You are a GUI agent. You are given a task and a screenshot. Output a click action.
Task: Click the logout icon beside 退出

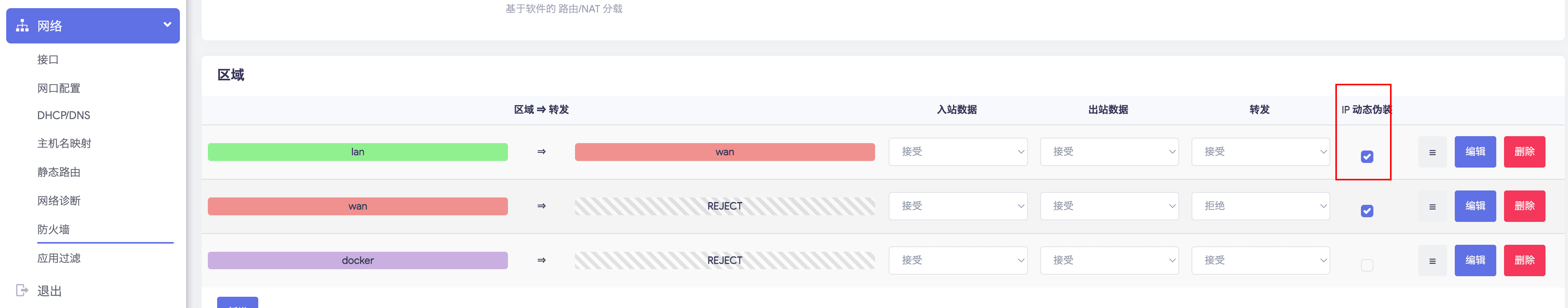(x=22, y=290)
